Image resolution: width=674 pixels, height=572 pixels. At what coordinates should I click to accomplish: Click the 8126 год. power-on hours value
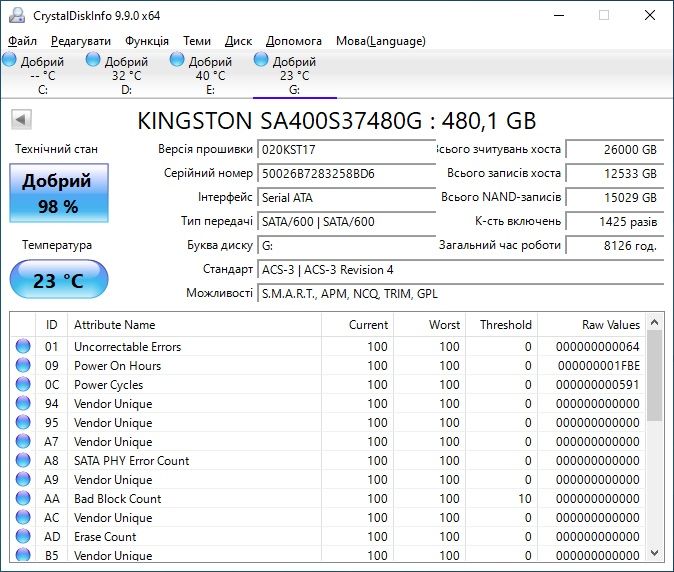[615, 246]
